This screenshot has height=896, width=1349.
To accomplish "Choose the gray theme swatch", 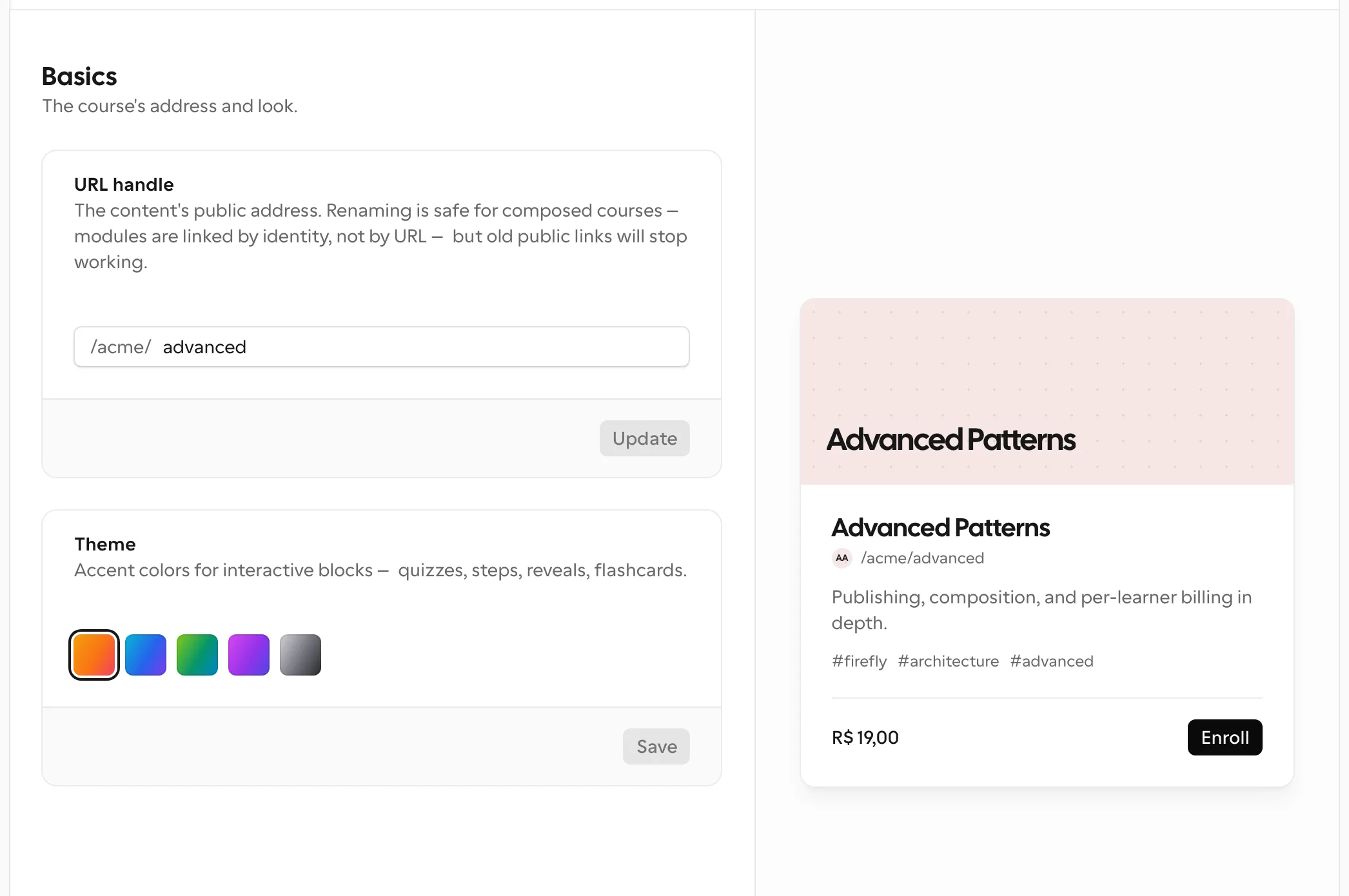I will pyautogui.click(x=300, y=655).
